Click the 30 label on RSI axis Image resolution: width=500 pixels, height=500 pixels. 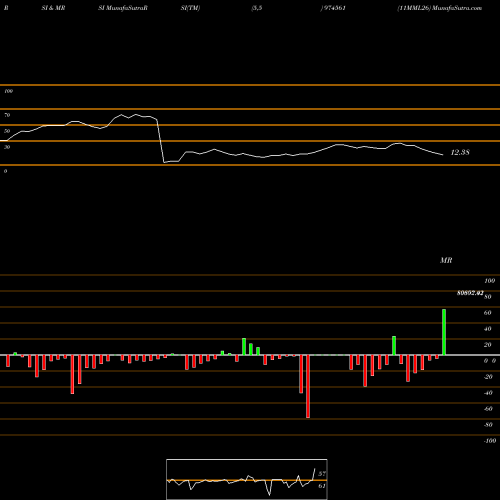pos(7,147)
